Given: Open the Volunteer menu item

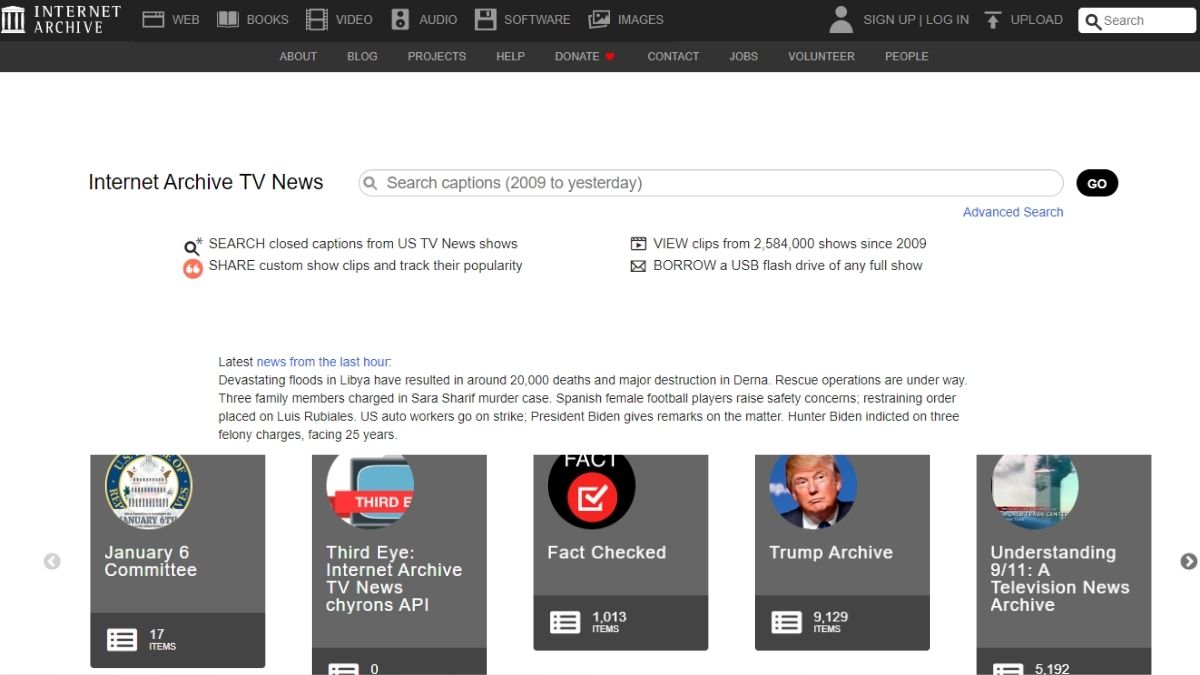Looking at the screenshot, I should (x=821, y=57).
